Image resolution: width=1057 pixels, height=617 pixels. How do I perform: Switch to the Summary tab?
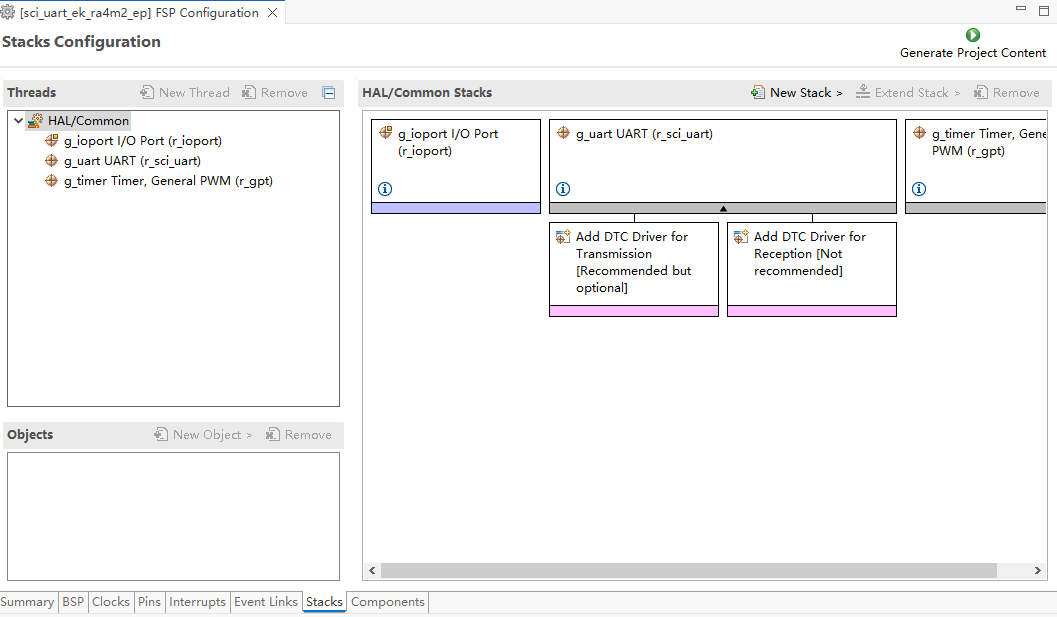(27, 601)
